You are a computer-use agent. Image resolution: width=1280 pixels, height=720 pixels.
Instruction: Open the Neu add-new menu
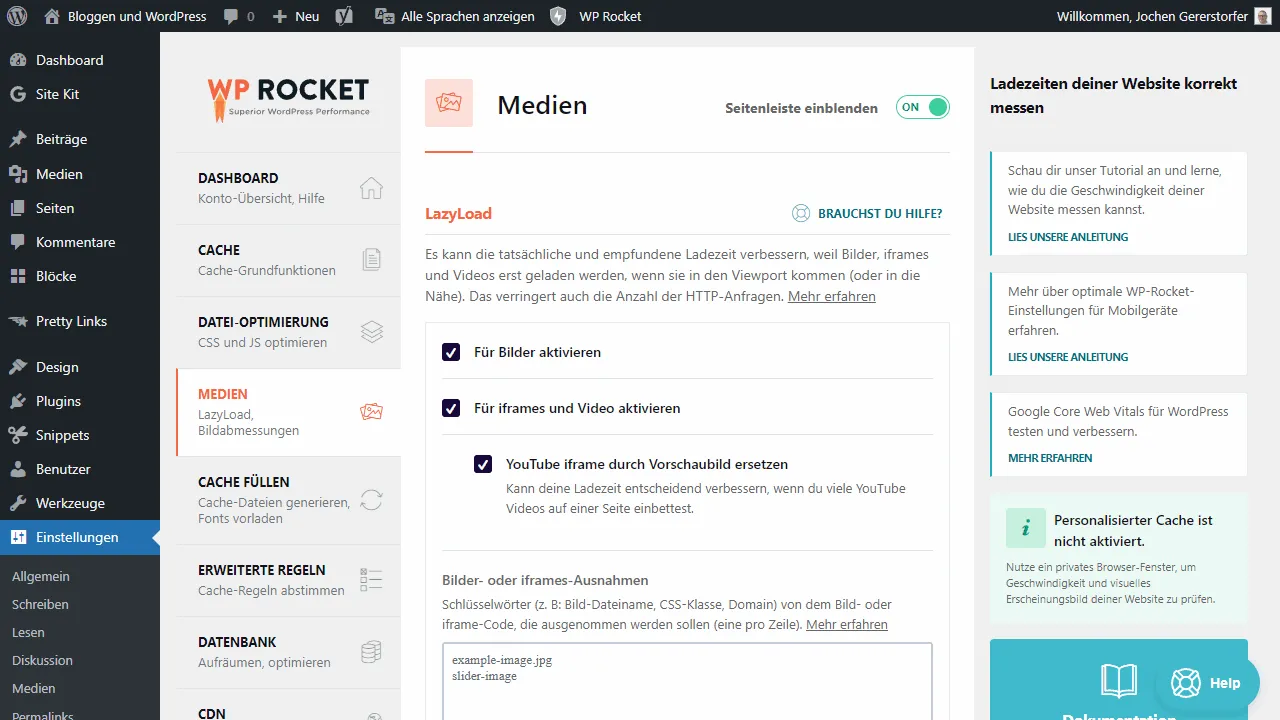pyautogui.click(x=296, y=16)
